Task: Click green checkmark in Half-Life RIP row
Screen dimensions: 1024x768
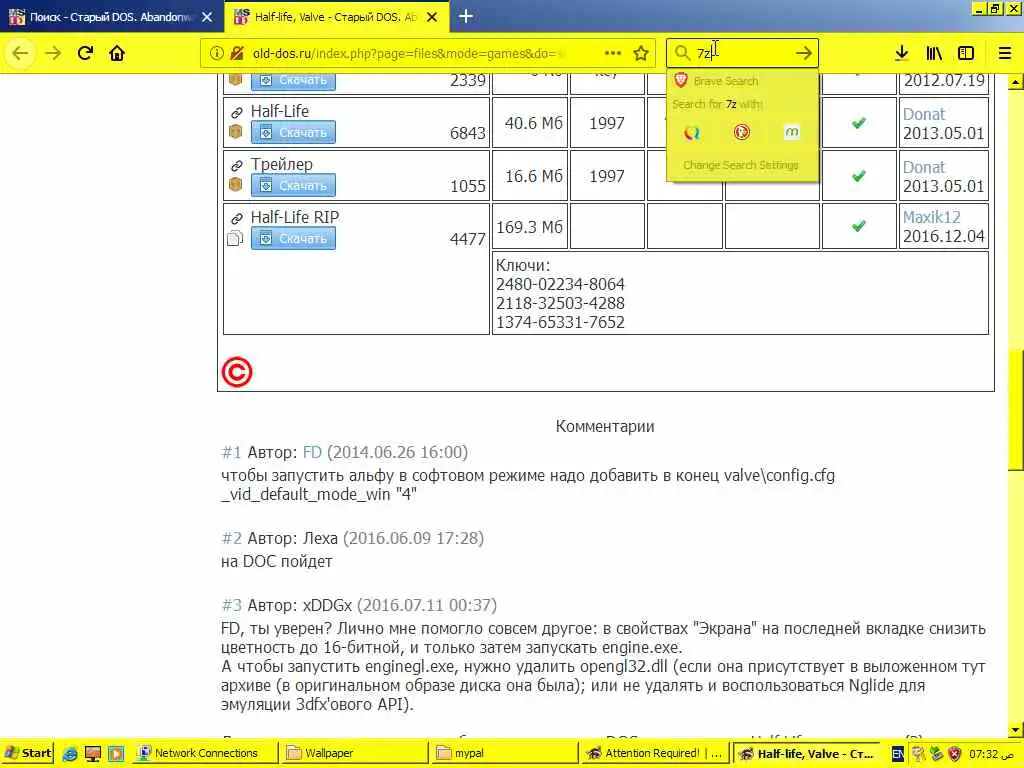Action: 859,227
